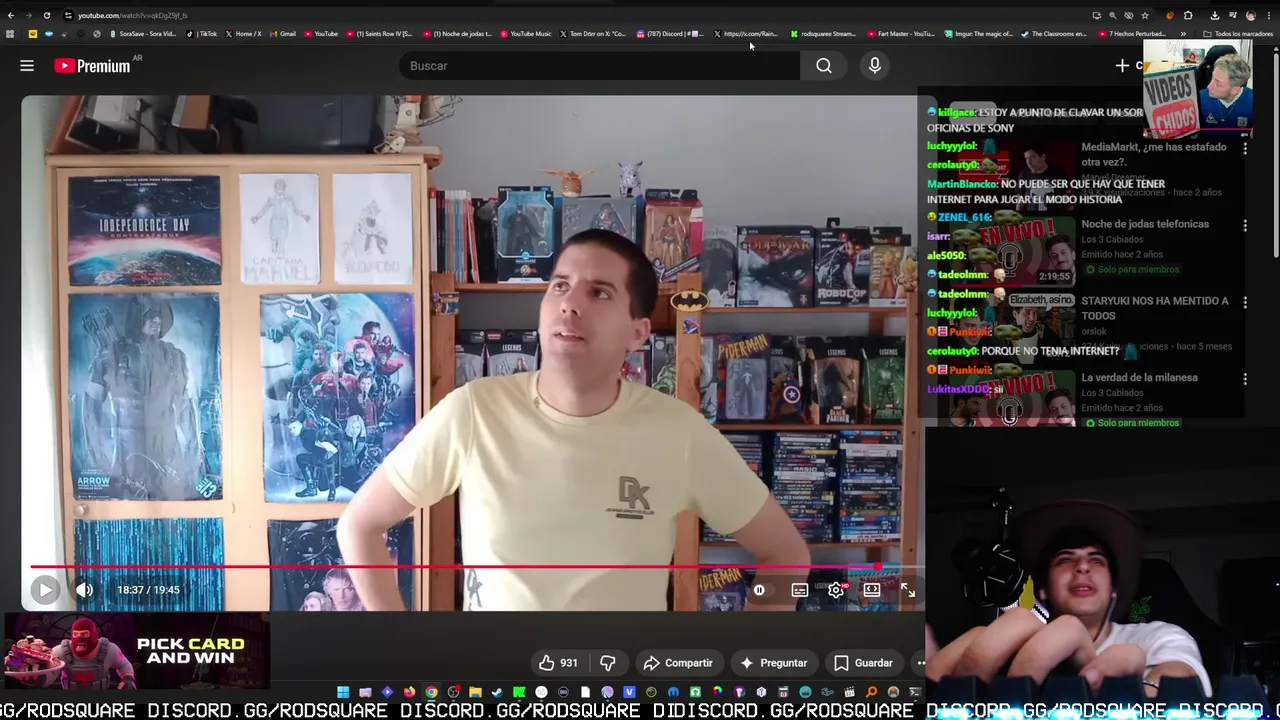Open options menu for STARYUKI NOS HA MENTIDO
Screen dimensions: 1280x720
click(x=1245, y=302)
